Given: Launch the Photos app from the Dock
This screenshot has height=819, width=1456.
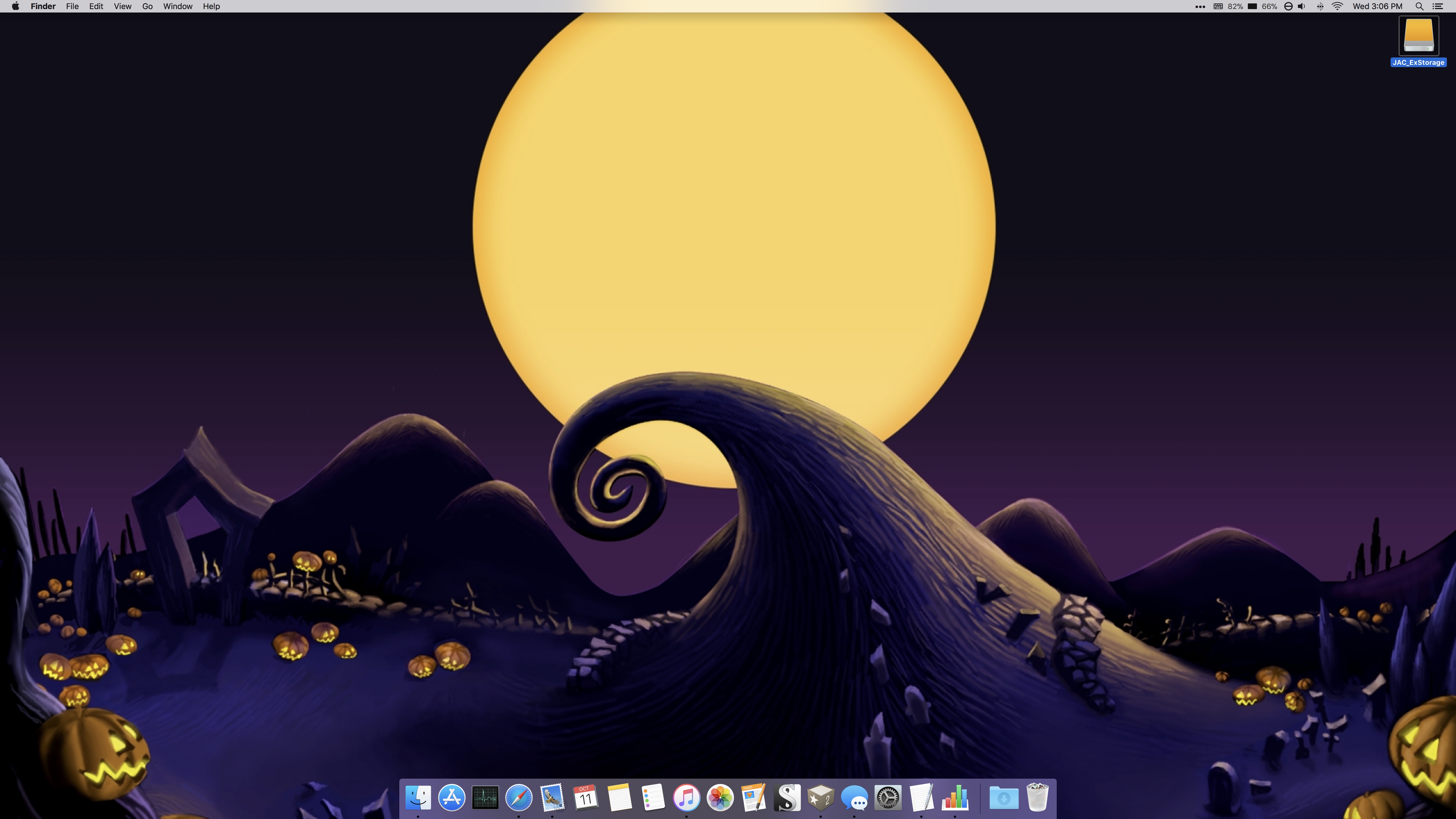Looking at the screenshot, I should (720, 797).
